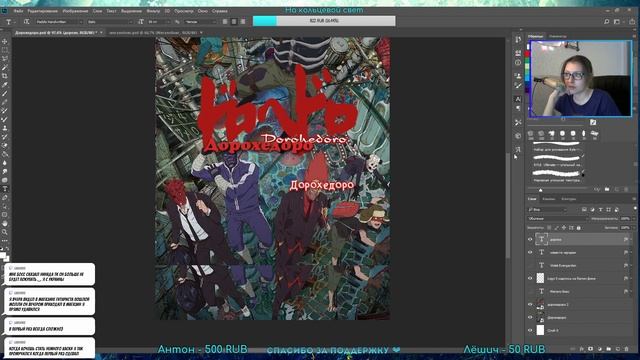
Task: Select the Crop tool
Action: click(x=5, y=76)
